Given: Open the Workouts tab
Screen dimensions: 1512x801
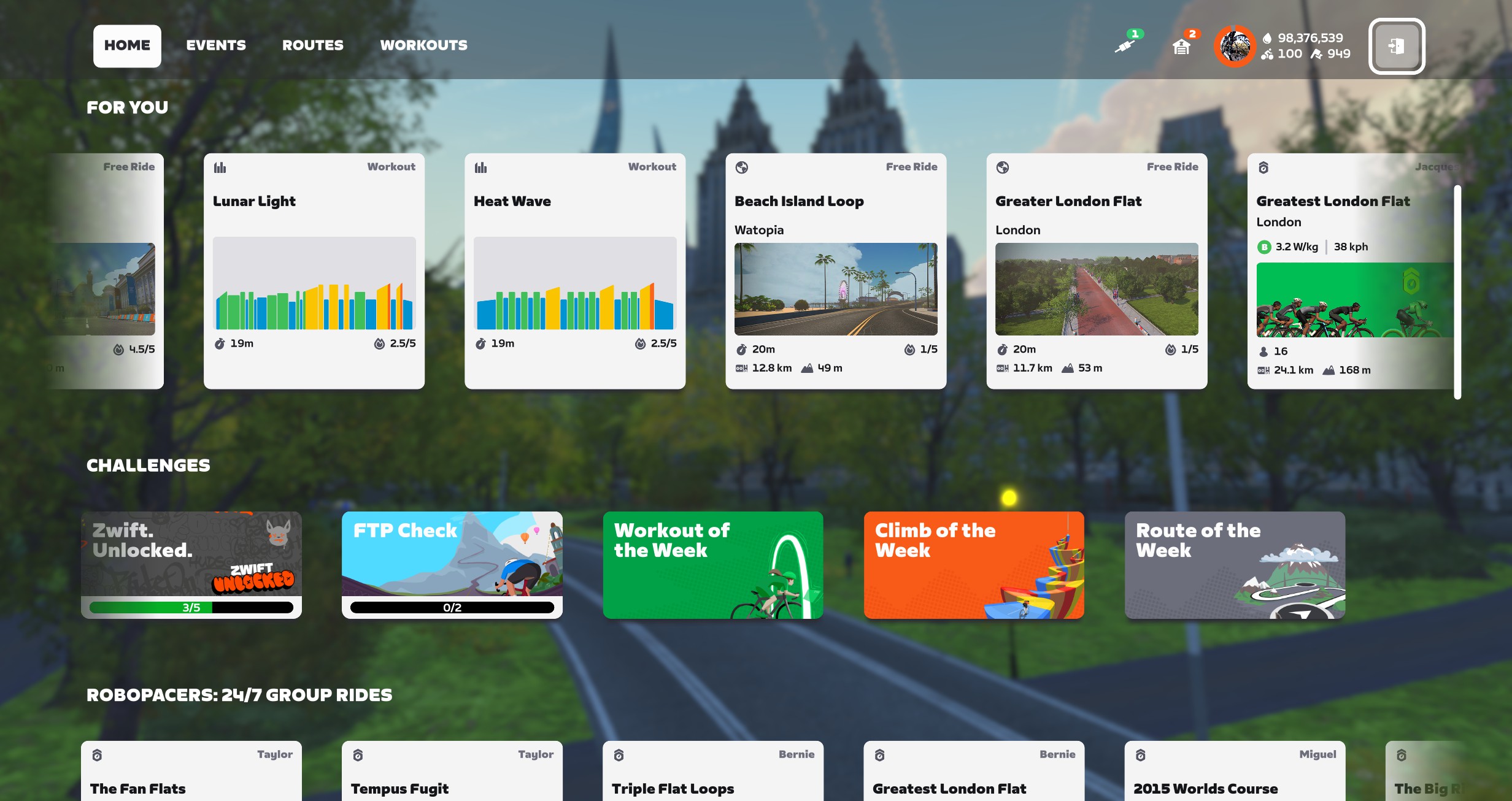Looking at the screenshot, I should tap(423, 45).
